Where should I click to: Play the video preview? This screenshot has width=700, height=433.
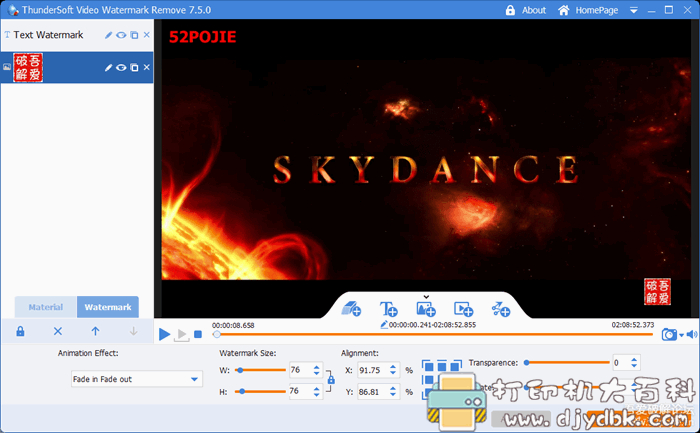tap(164, 334)
